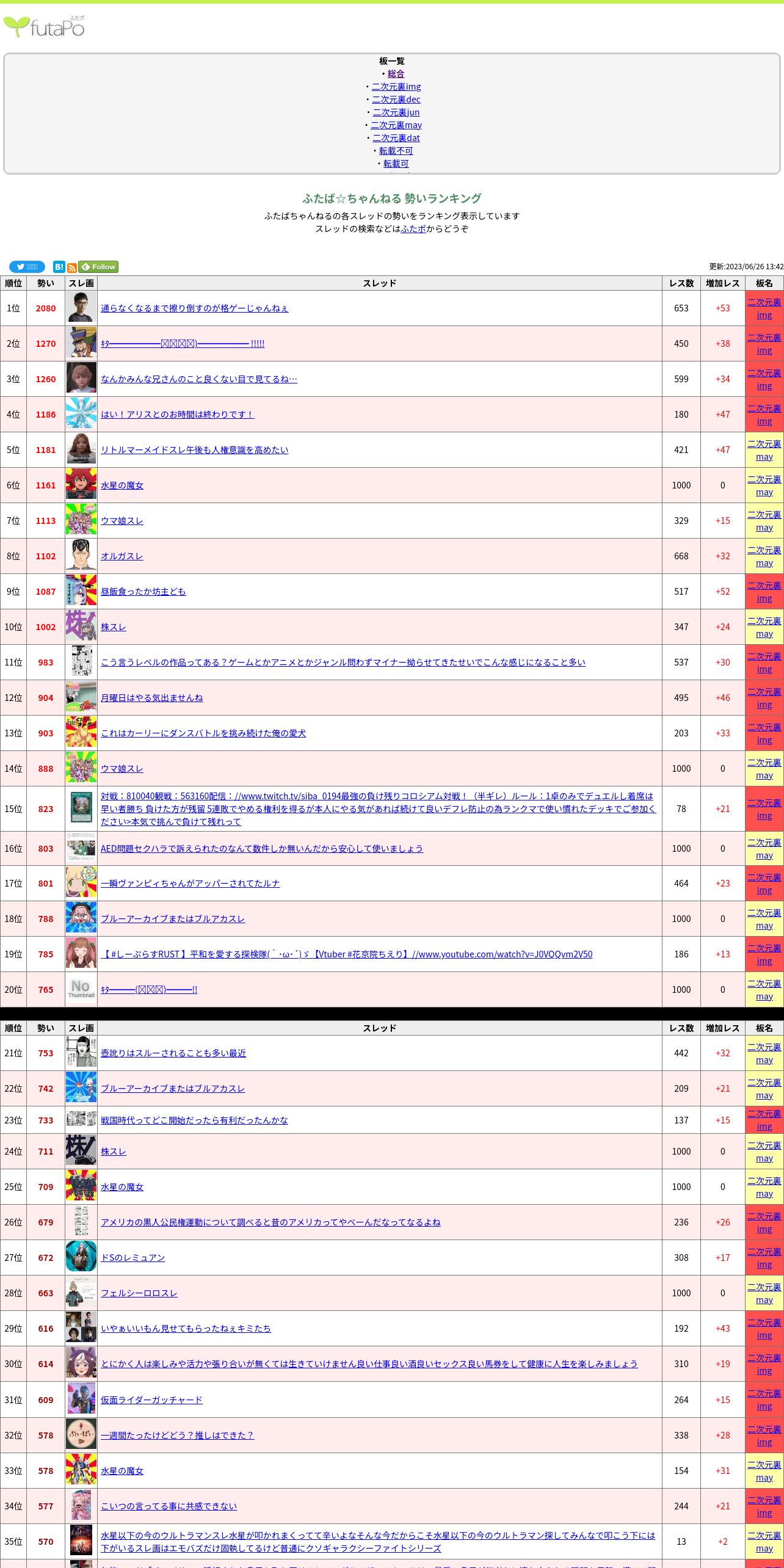Click the update timestamp 2023/06/26 13:42
The image size is (784, 1568).
[746, 267]
